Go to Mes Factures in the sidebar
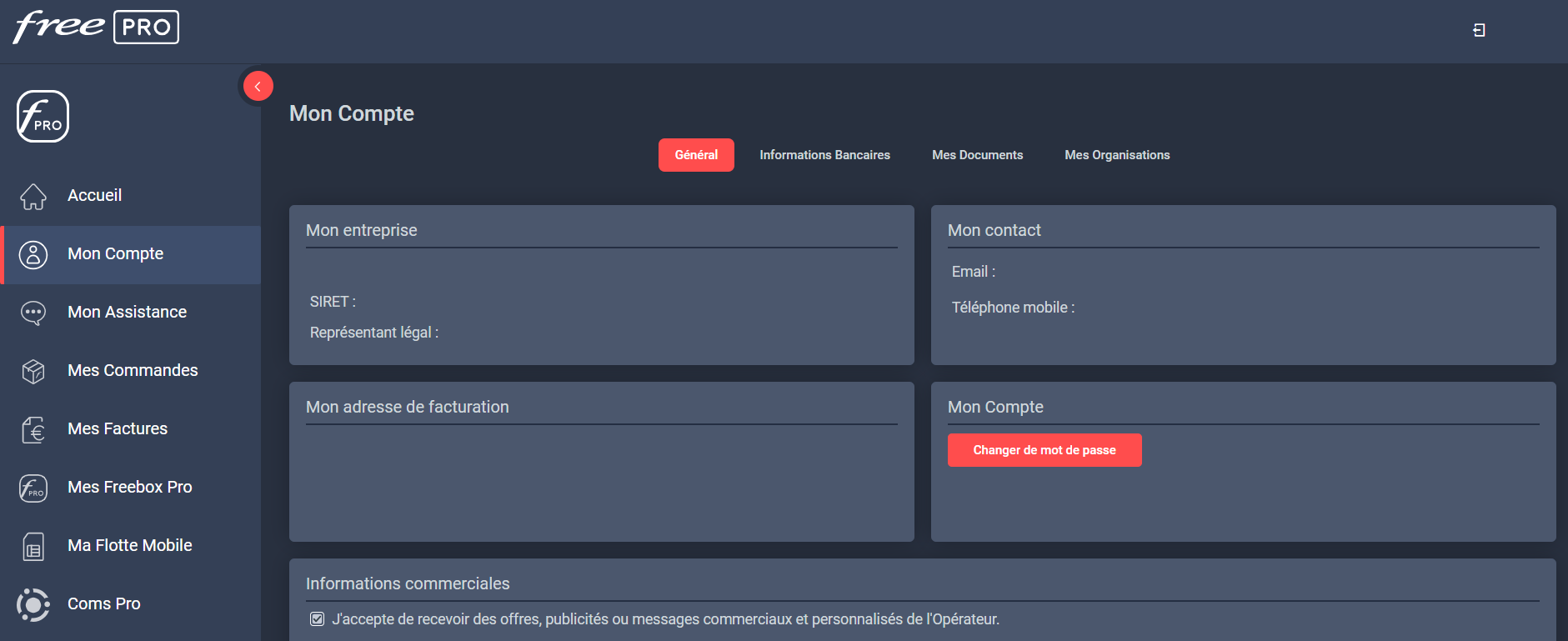1568x641 pixels. tap(118, 429)
